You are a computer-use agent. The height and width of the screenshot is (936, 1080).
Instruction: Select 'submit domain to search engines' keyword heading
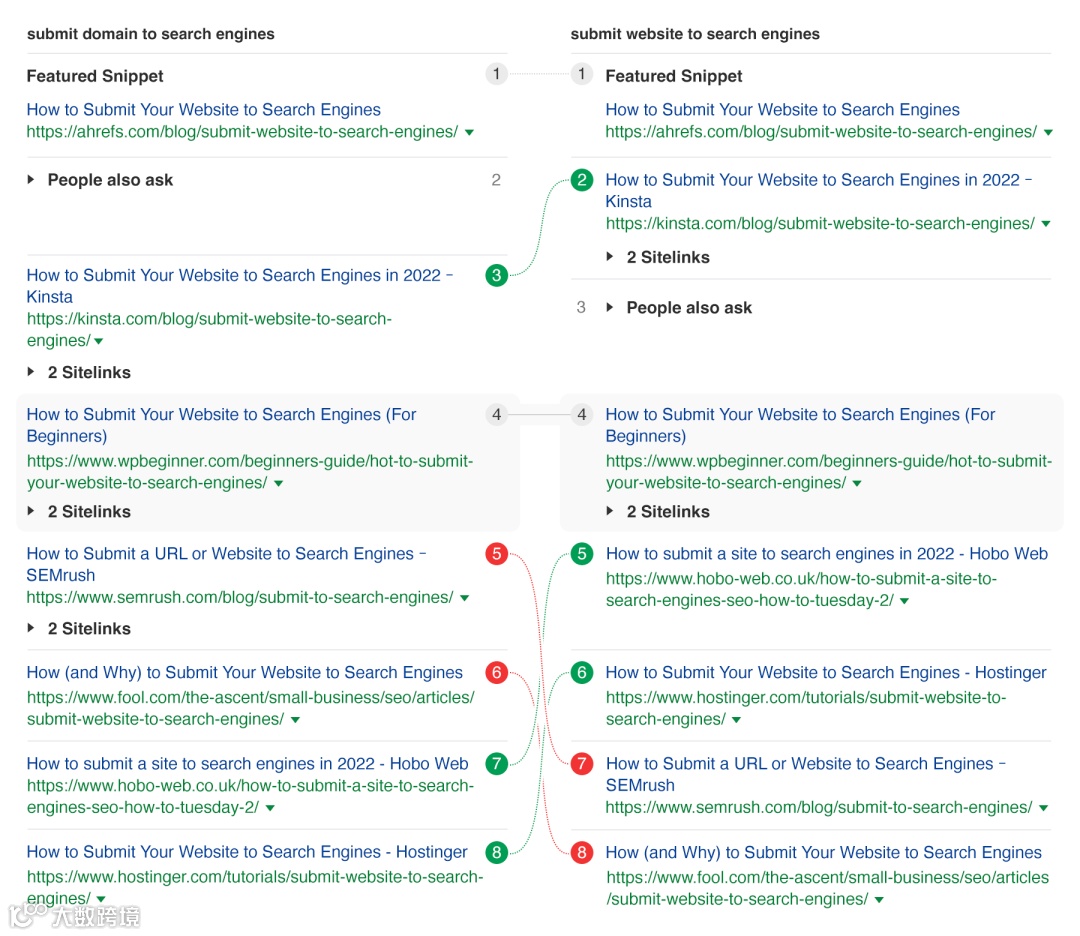[x=151, y=34]
